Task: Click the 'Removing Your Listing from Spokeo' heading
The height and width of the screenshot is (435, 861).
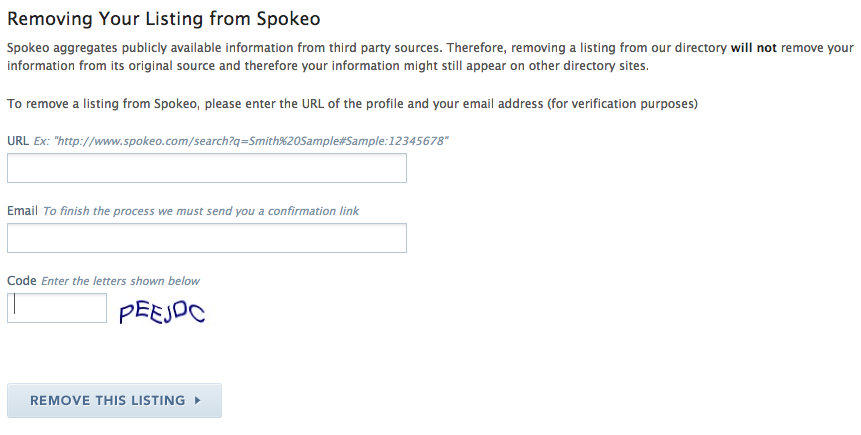Action: tap(164, 19)
